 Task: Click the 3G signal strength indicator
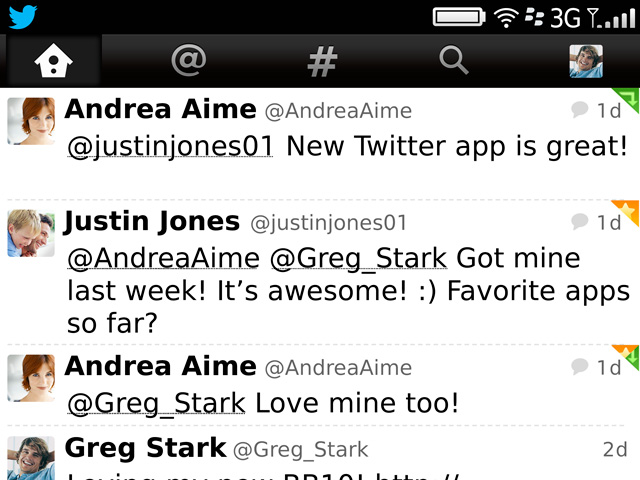point(593,18)
